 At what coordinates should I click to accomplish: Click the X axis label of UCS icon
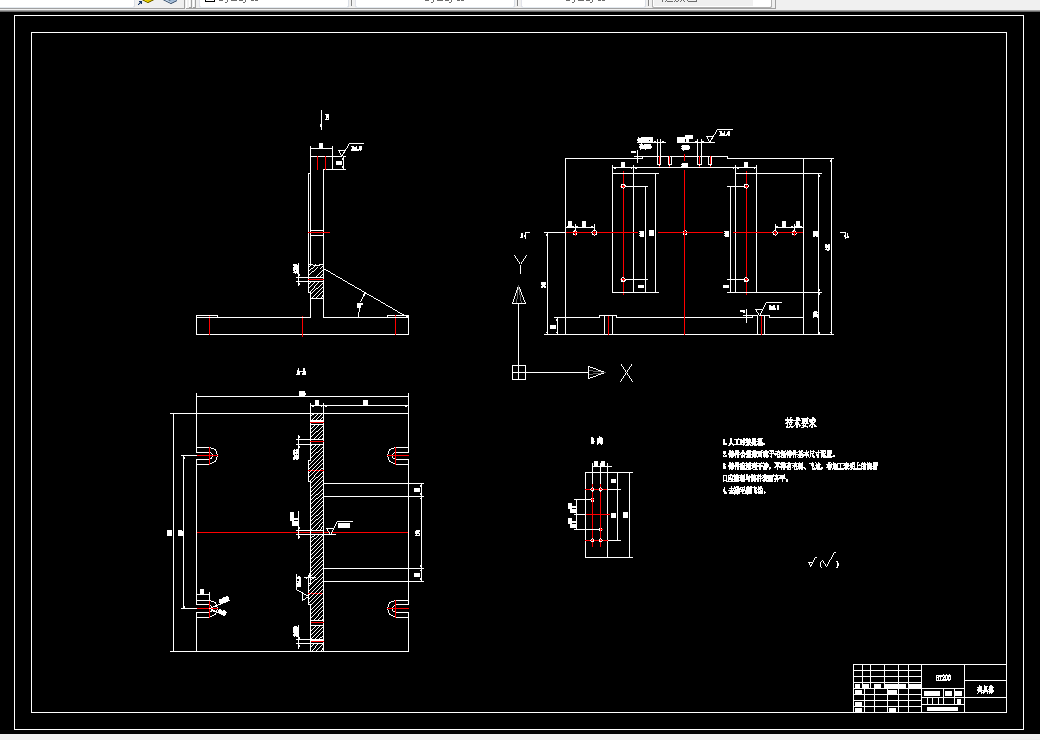pyautogui.click(x=626, y=373)
